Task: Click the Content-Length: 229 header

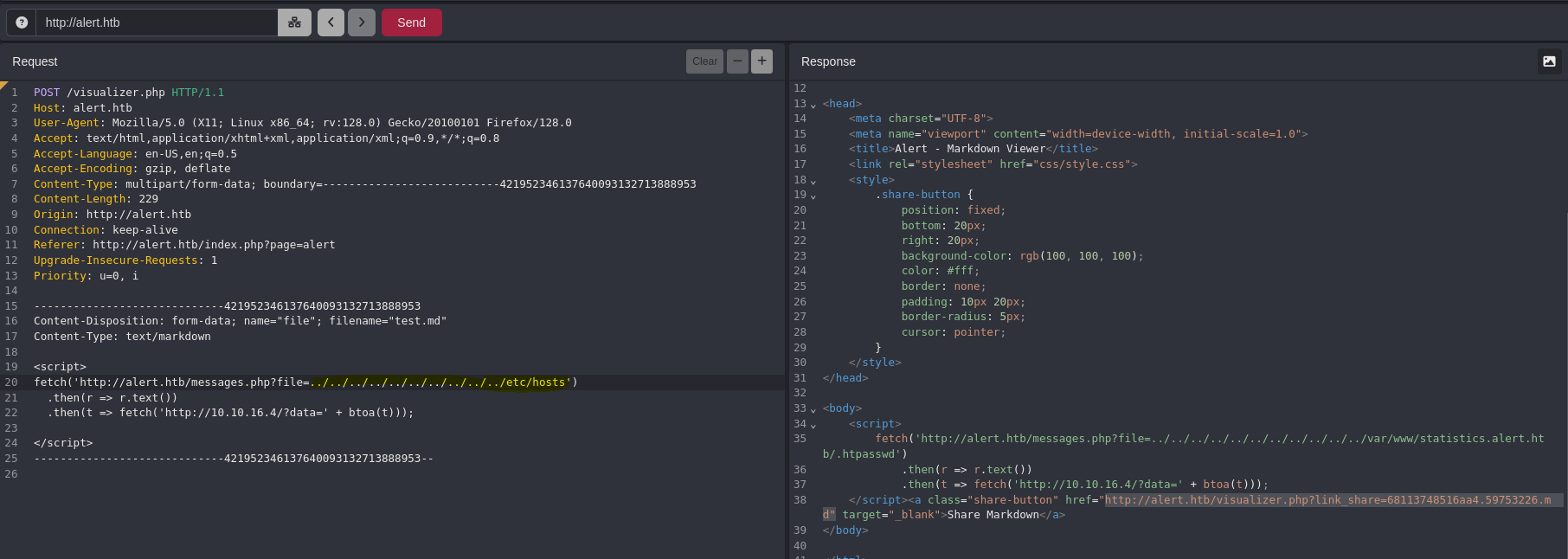Action: coord(96,199)
